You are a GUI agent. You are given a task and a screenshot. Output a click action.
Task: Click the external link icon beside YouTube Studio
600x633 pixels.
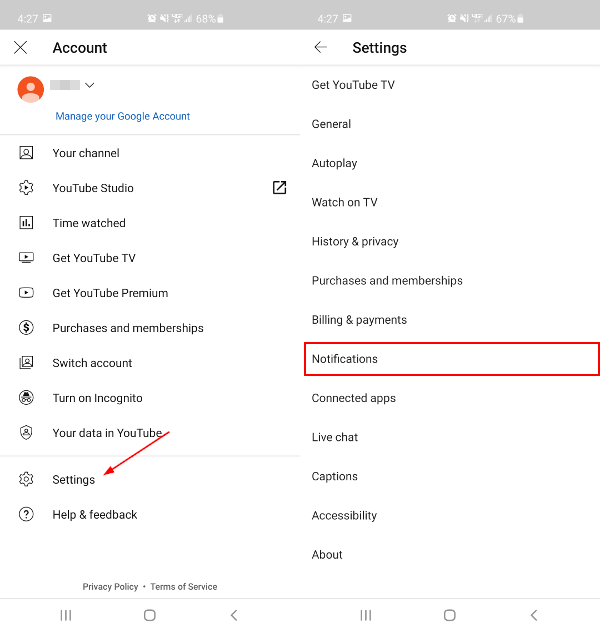click(x=279, y=188)
